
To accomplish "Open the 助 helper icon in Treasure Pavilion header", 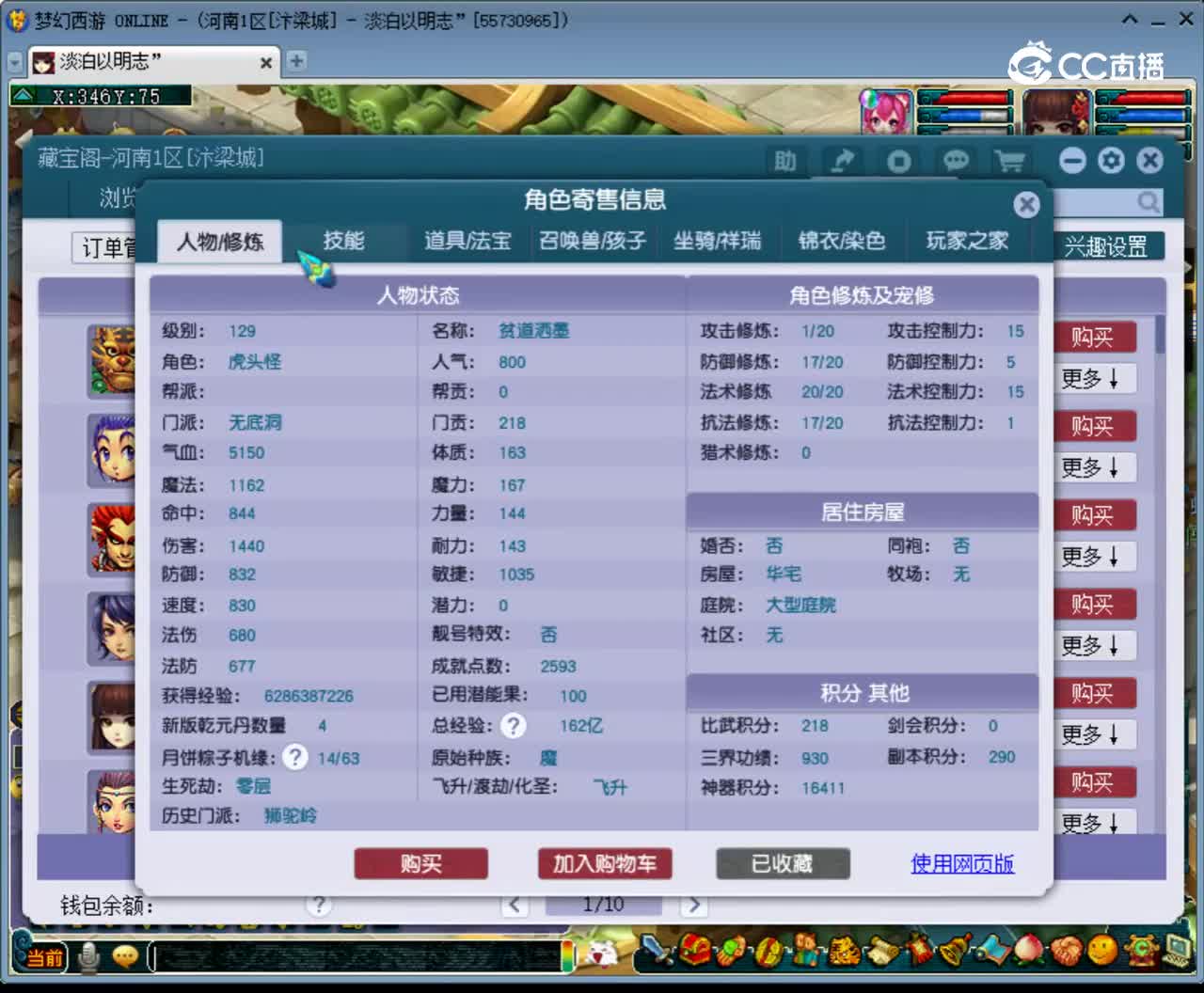I will pos(785,162).
